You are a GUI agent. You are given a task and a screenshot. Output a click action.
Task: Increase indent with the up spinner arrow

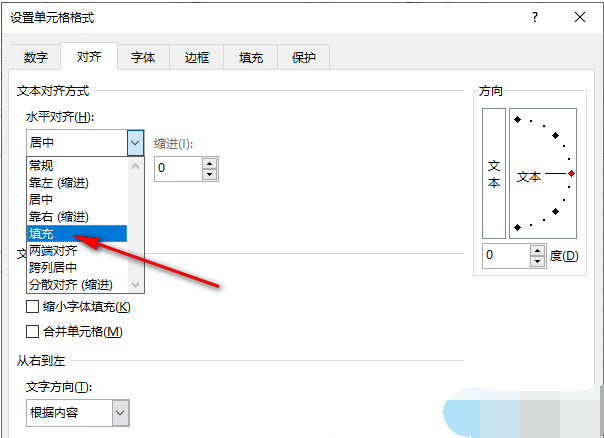point(209,163)
